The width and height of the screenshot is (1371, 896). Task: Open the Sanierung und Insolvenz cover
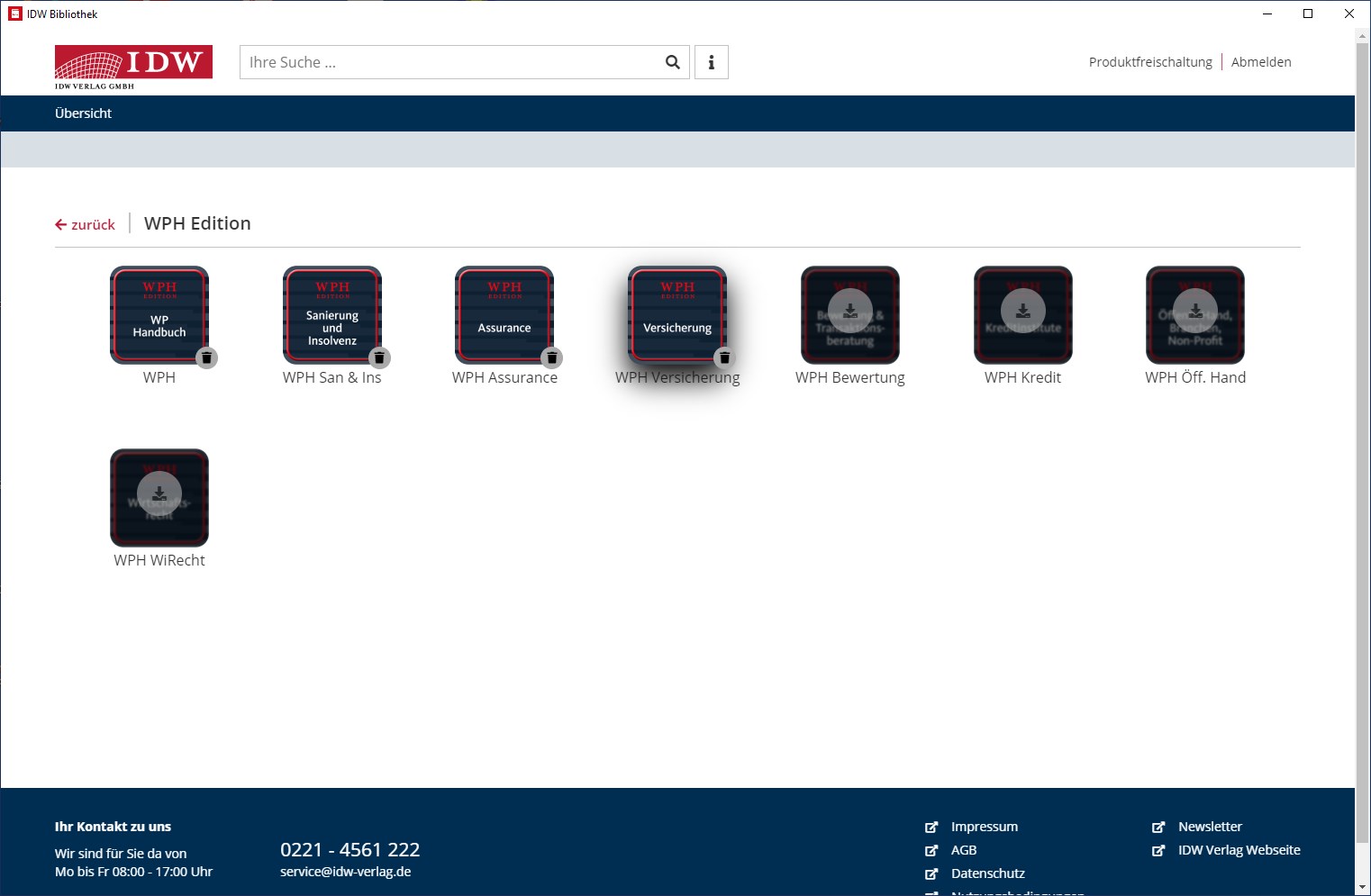point(332,315)
